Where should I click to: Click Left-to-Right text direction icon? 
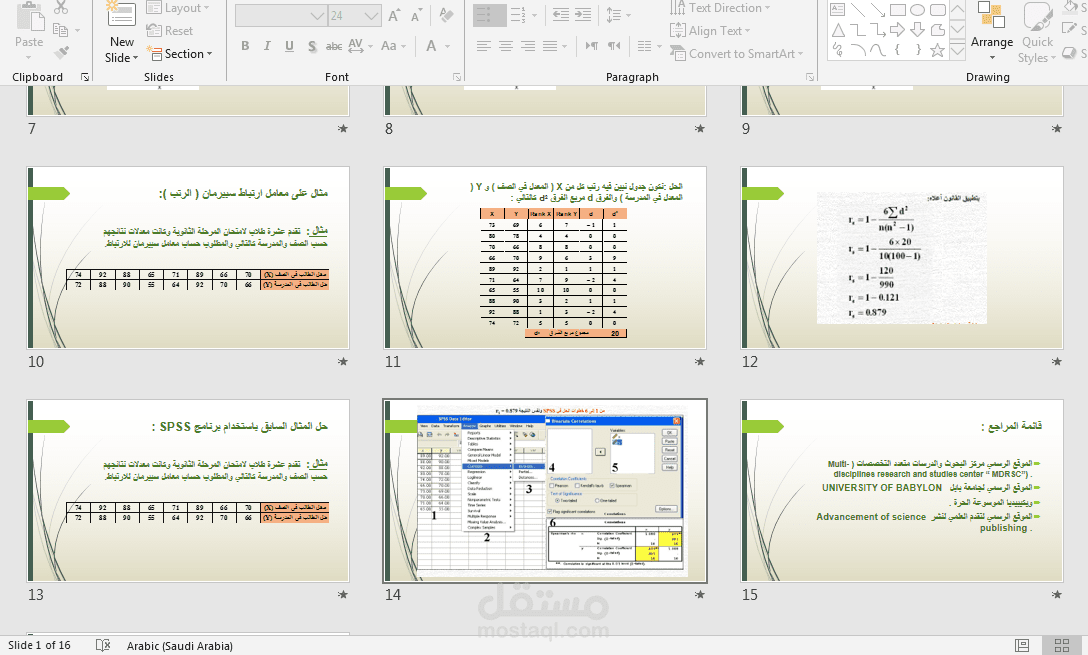tap(591, 46)
